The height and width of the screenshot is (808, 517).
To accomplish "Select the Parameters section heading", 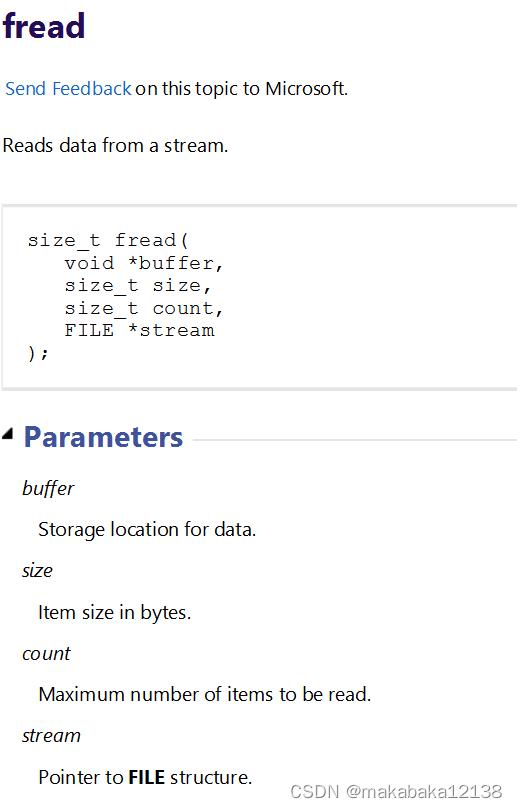I will click(103, 437).
